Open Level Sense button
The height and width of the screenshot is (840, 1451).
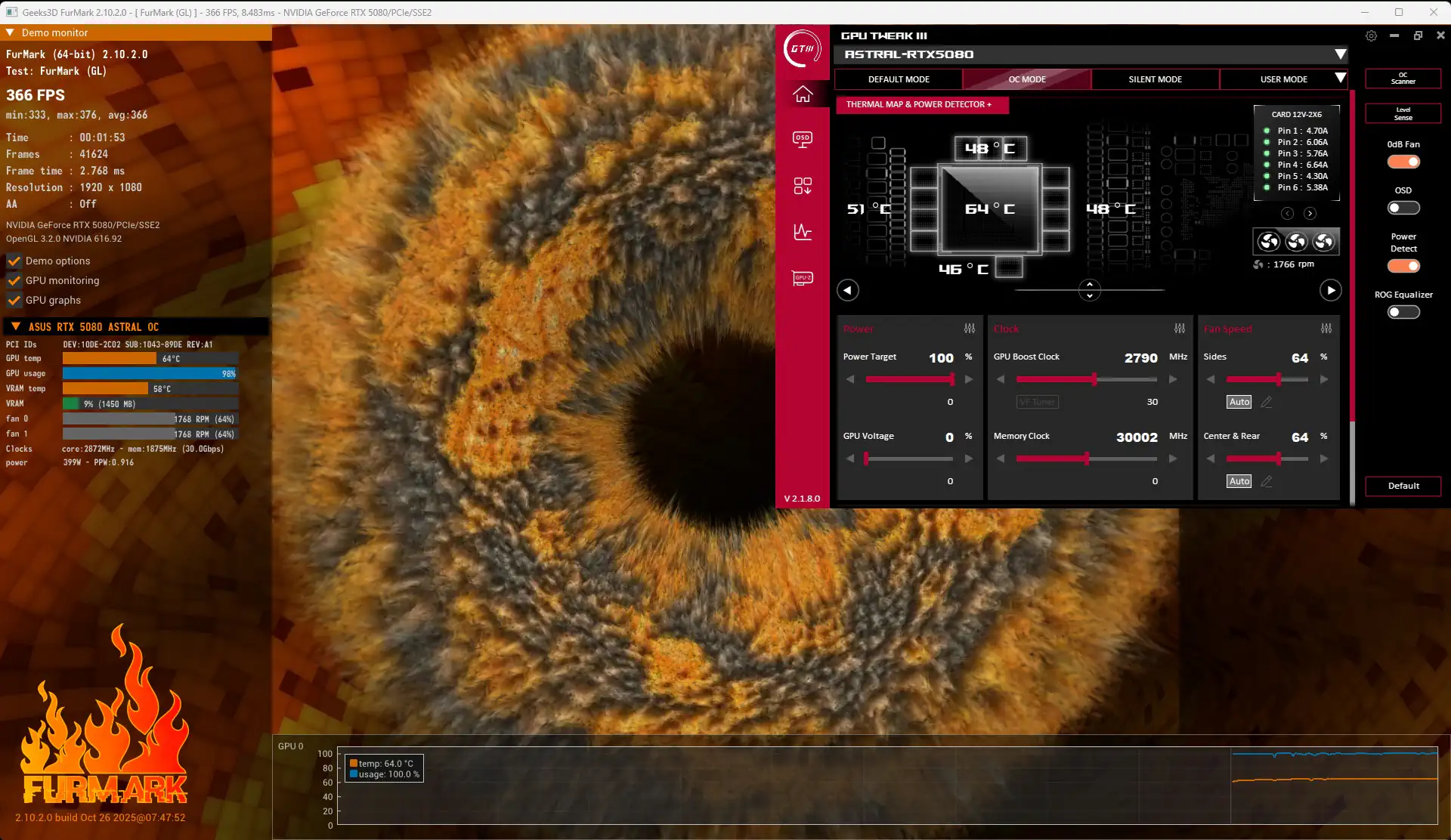point(1403,113)
